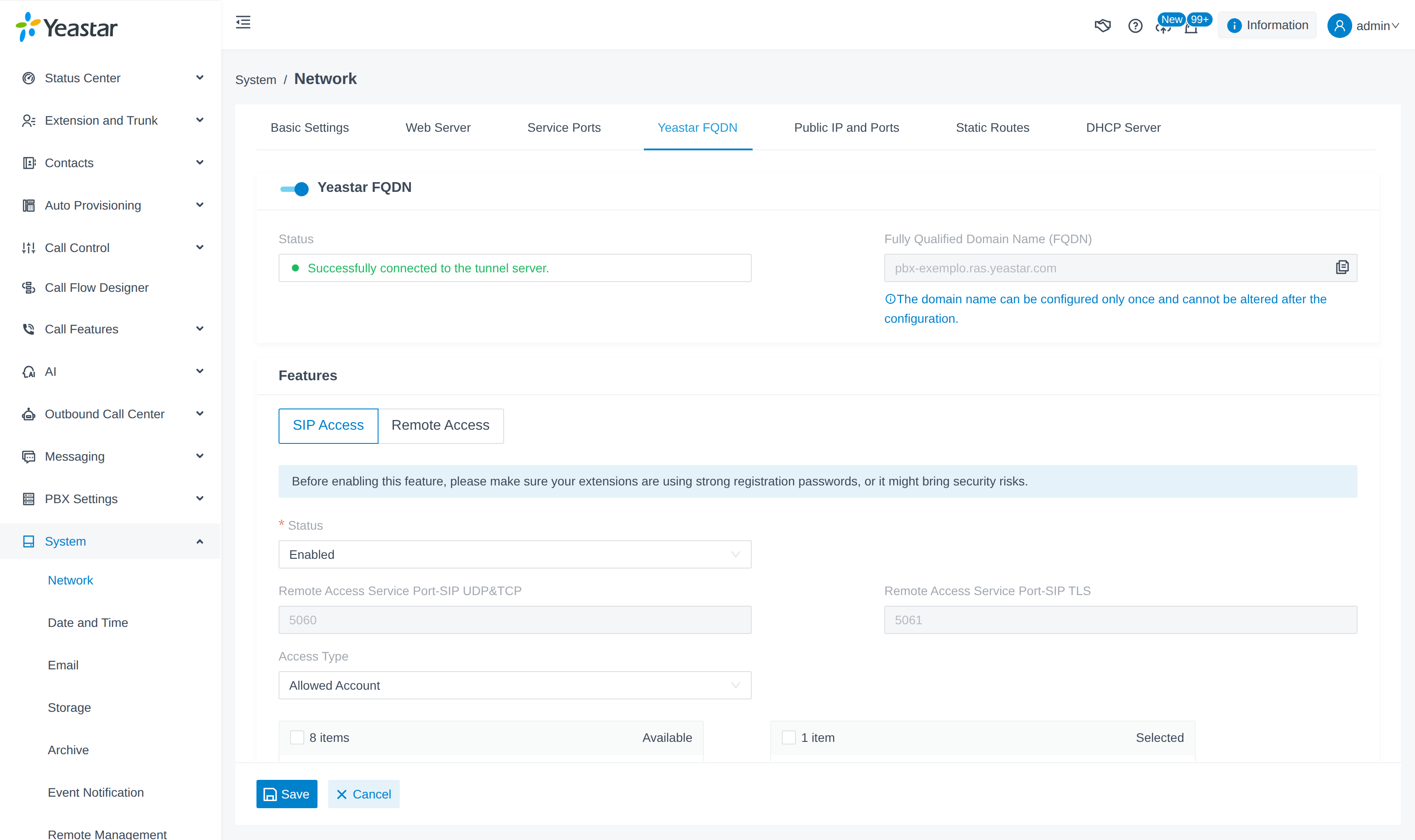This screenshot has width=1415, height=840.
Task: Open Network under System
Action: click(x=70, y=580)
